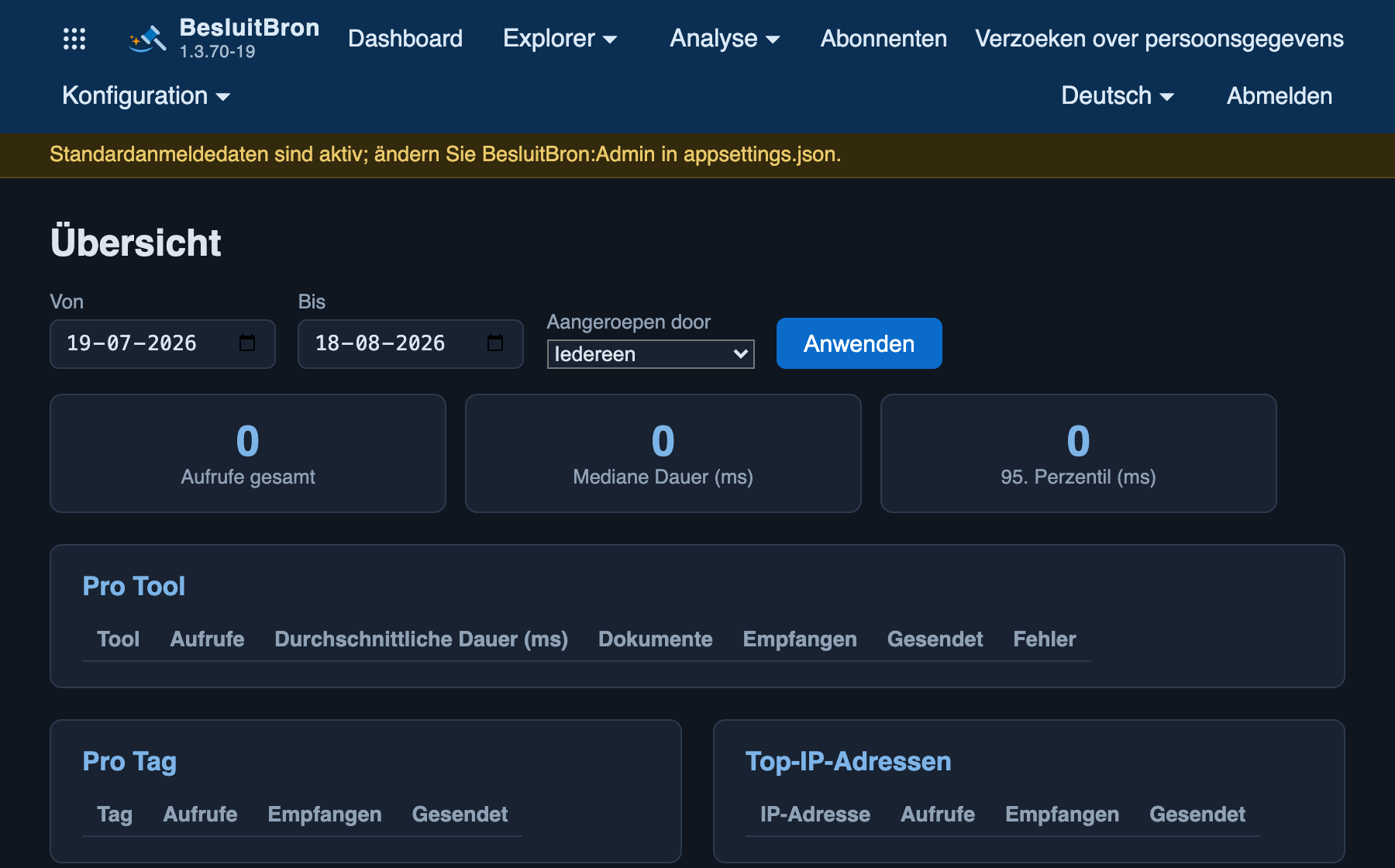Expand the Analyse menu
1395x868 pixels.
point(725,39)
